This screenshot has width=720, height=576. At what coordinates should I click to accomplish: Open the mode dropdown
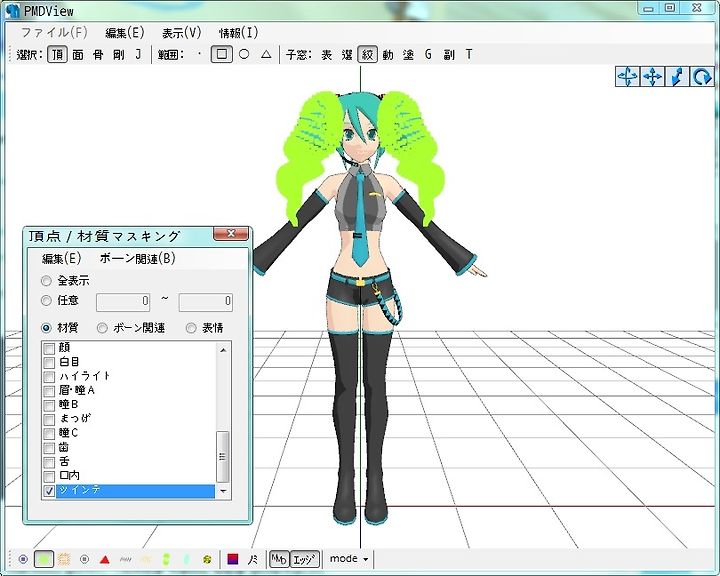click(x=349, y=559)
